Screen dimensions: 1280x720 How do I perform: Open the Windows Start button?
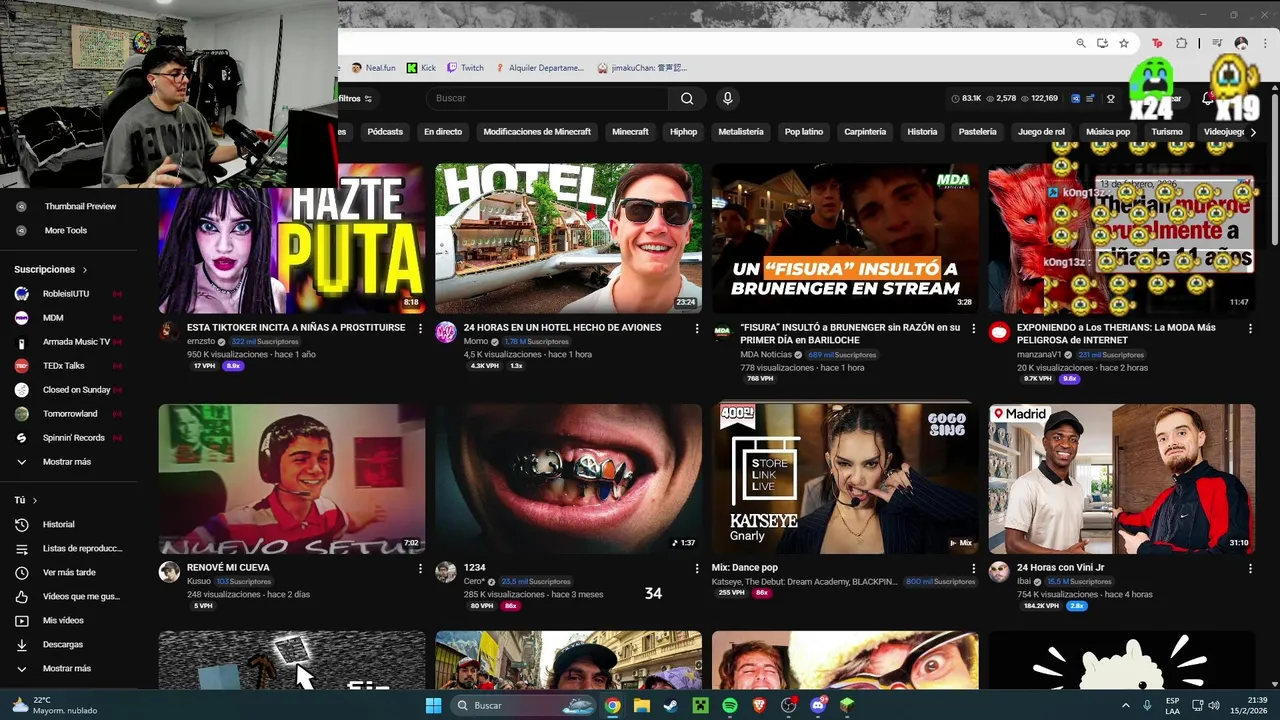click(x=433, y=705)
